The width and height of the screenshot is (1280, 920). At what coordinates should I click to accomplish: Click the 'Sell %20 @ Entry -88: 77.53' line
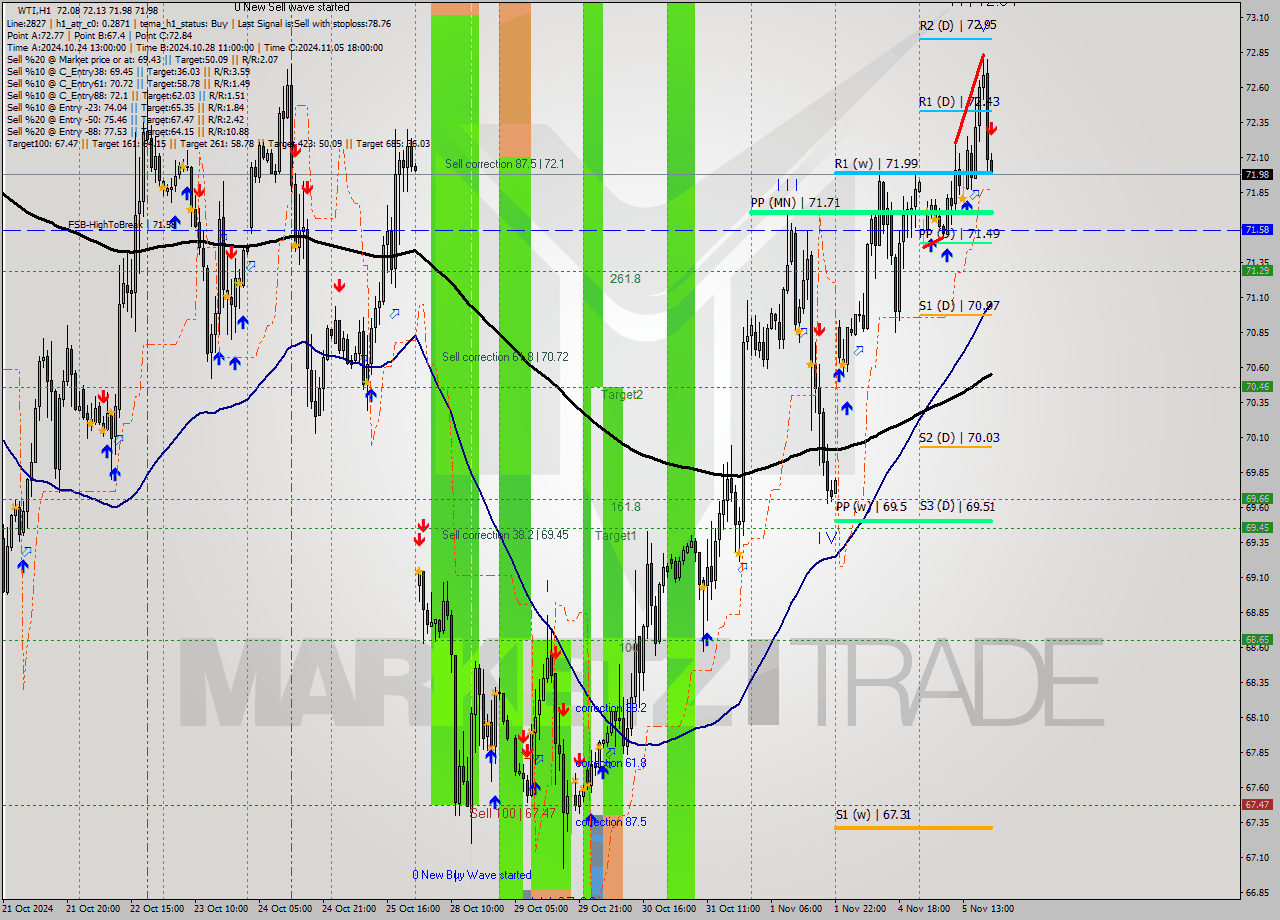coord(128,131)
